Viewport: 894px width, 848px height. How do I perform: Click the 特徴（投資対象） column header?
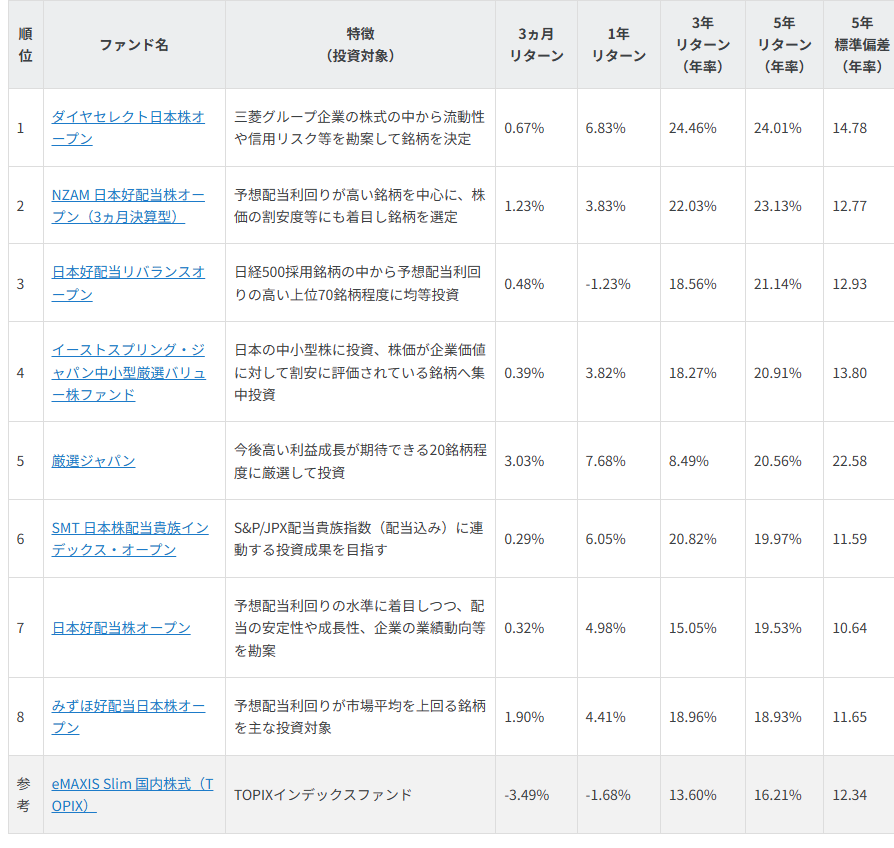click(x=360, y=44)
